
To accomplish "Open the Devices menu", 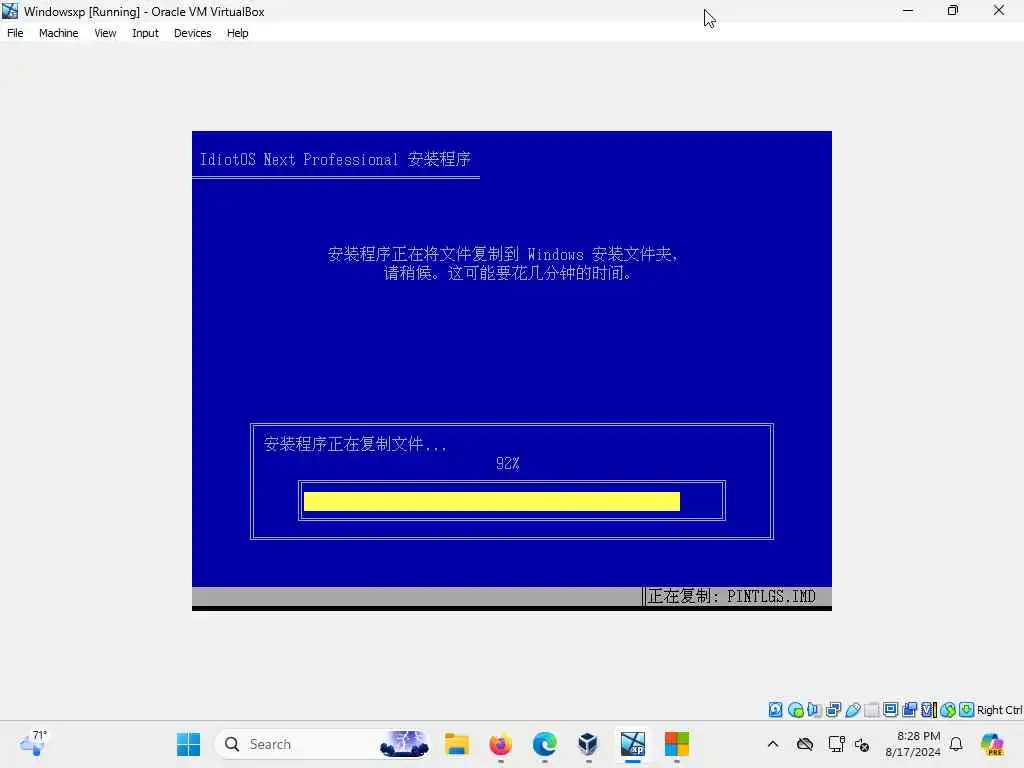I will click(192, 33).
